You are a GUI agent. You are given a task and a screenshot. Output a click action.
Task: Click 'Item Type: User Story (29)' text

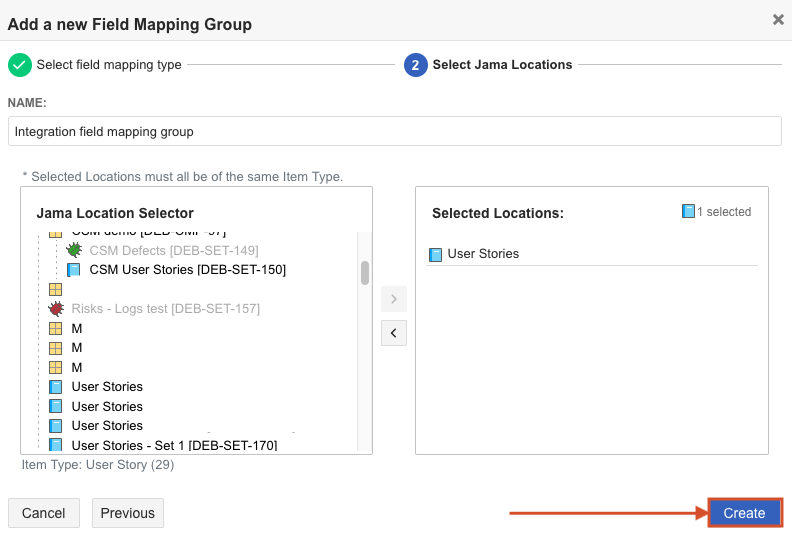(x=97, y=465)
